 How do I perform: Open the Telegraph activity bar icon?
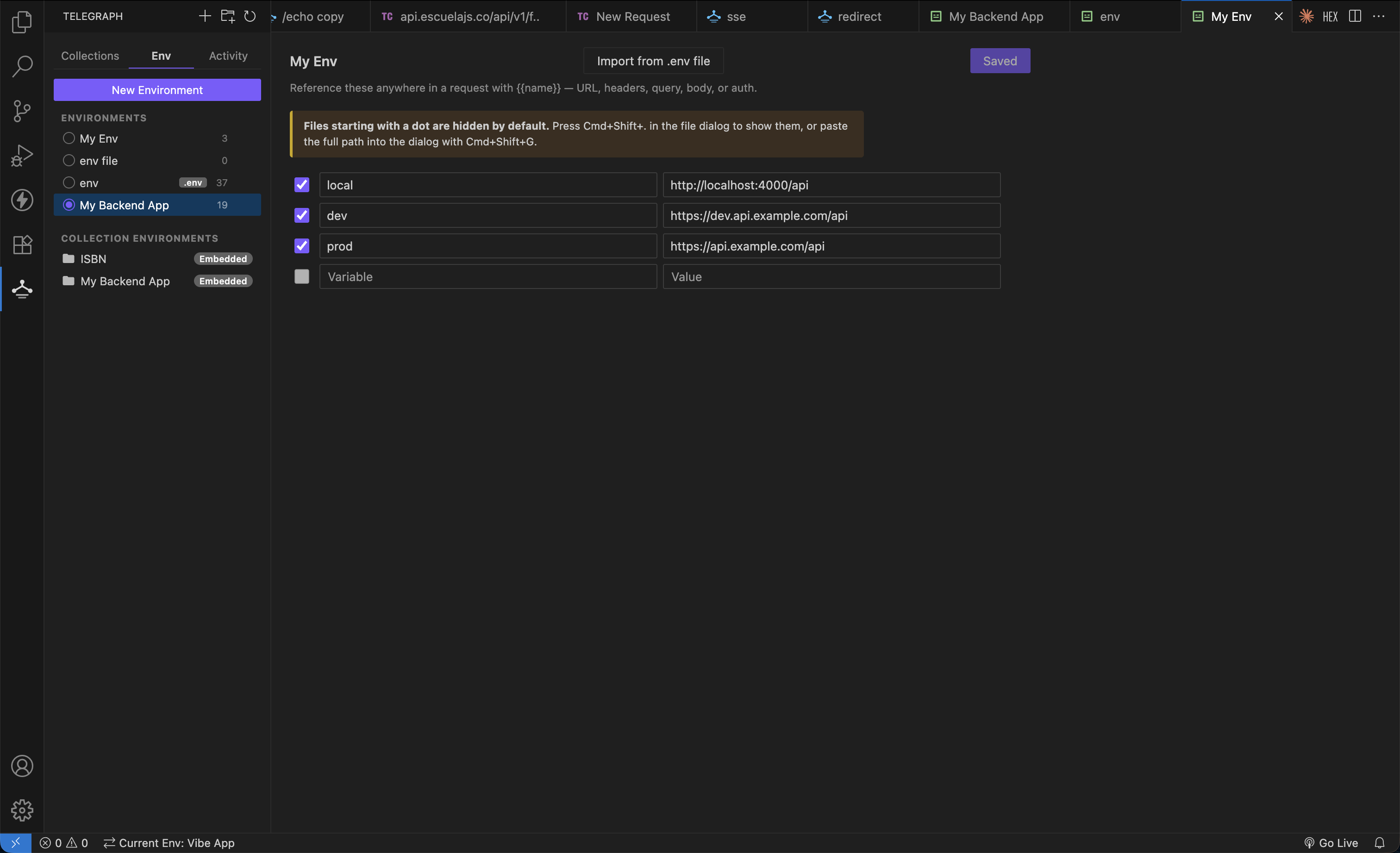(22, 289)
